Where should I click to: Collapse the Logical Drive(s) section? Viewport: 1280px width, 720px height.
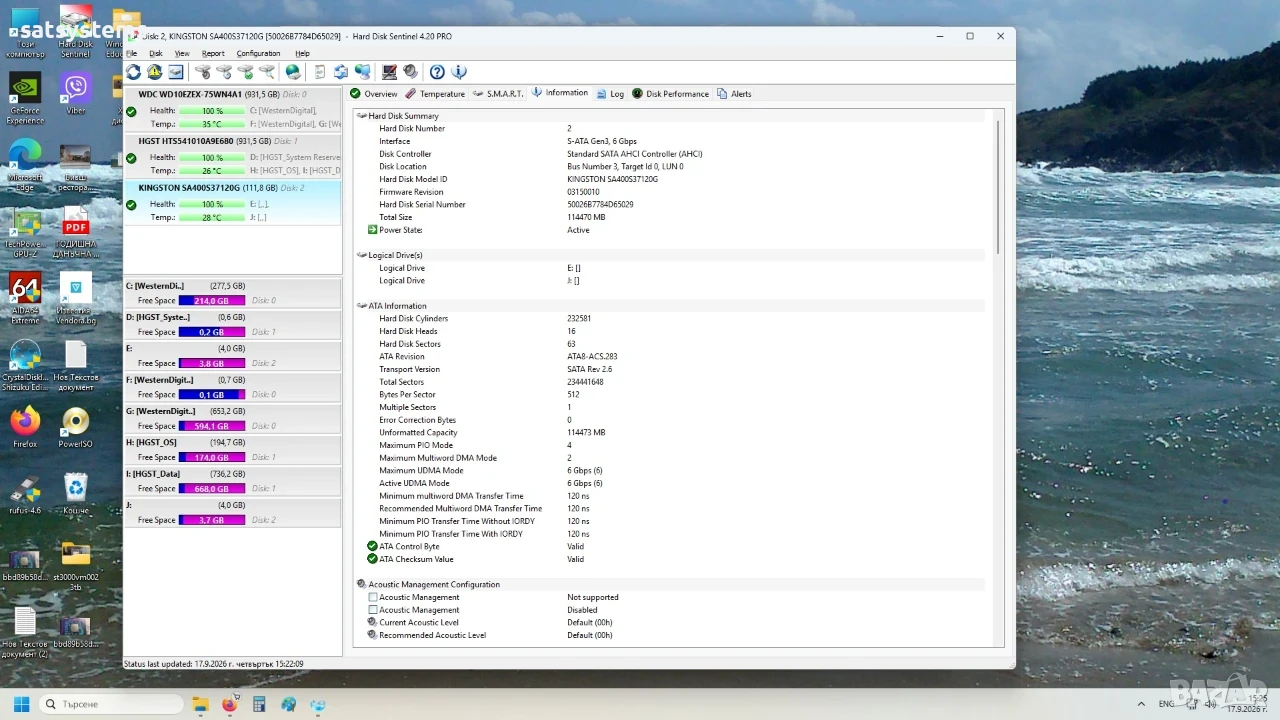(x=362, y=255)
